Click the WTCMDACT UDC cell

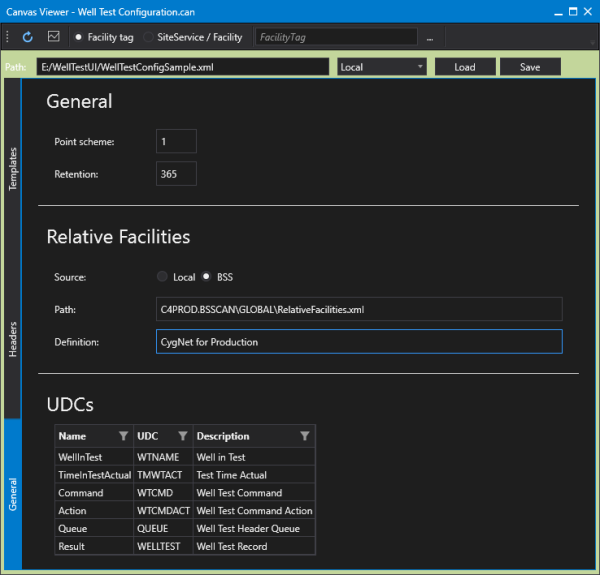point(163,510)
